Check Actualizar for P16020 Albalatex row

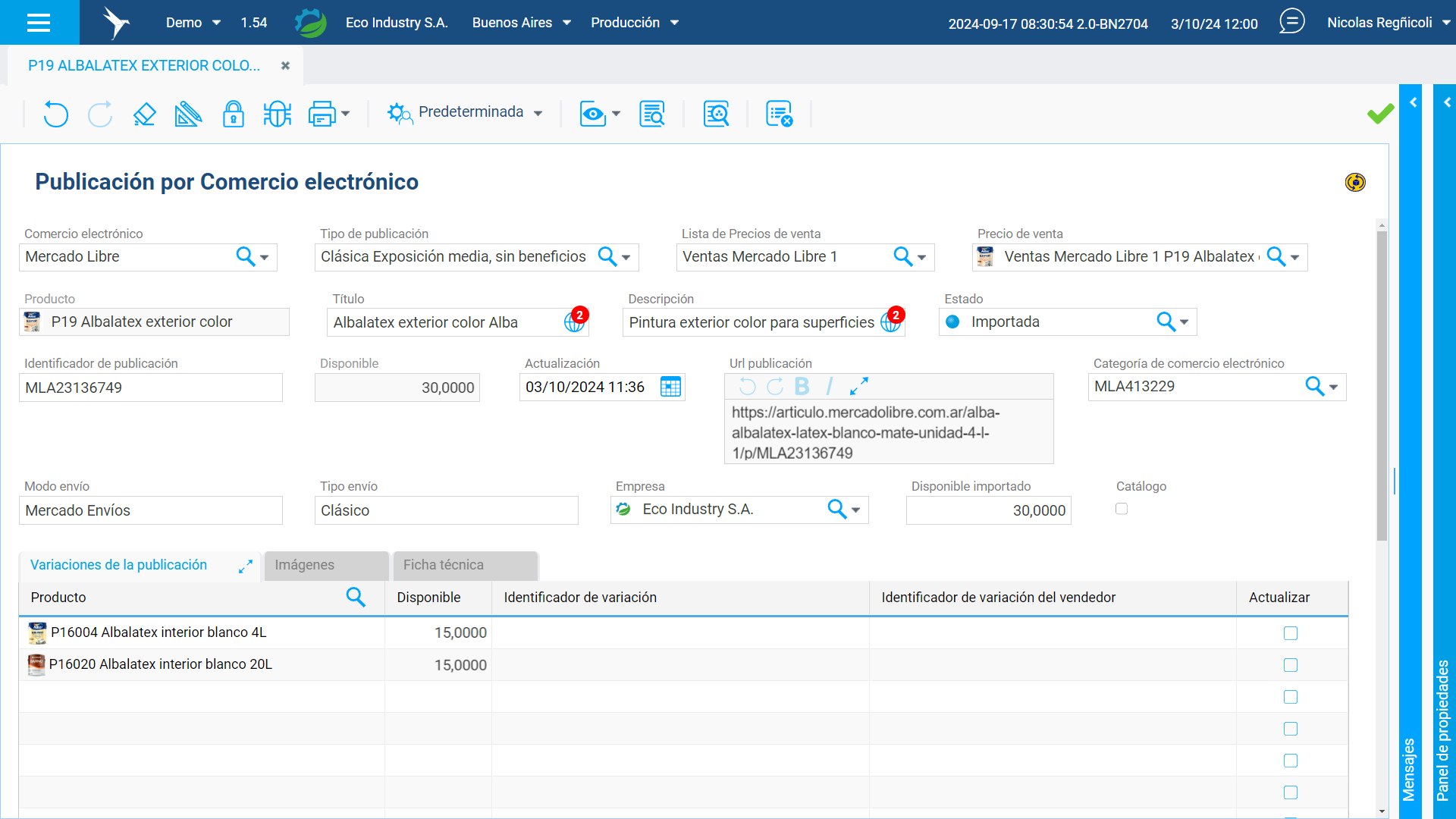point(1291,665)
